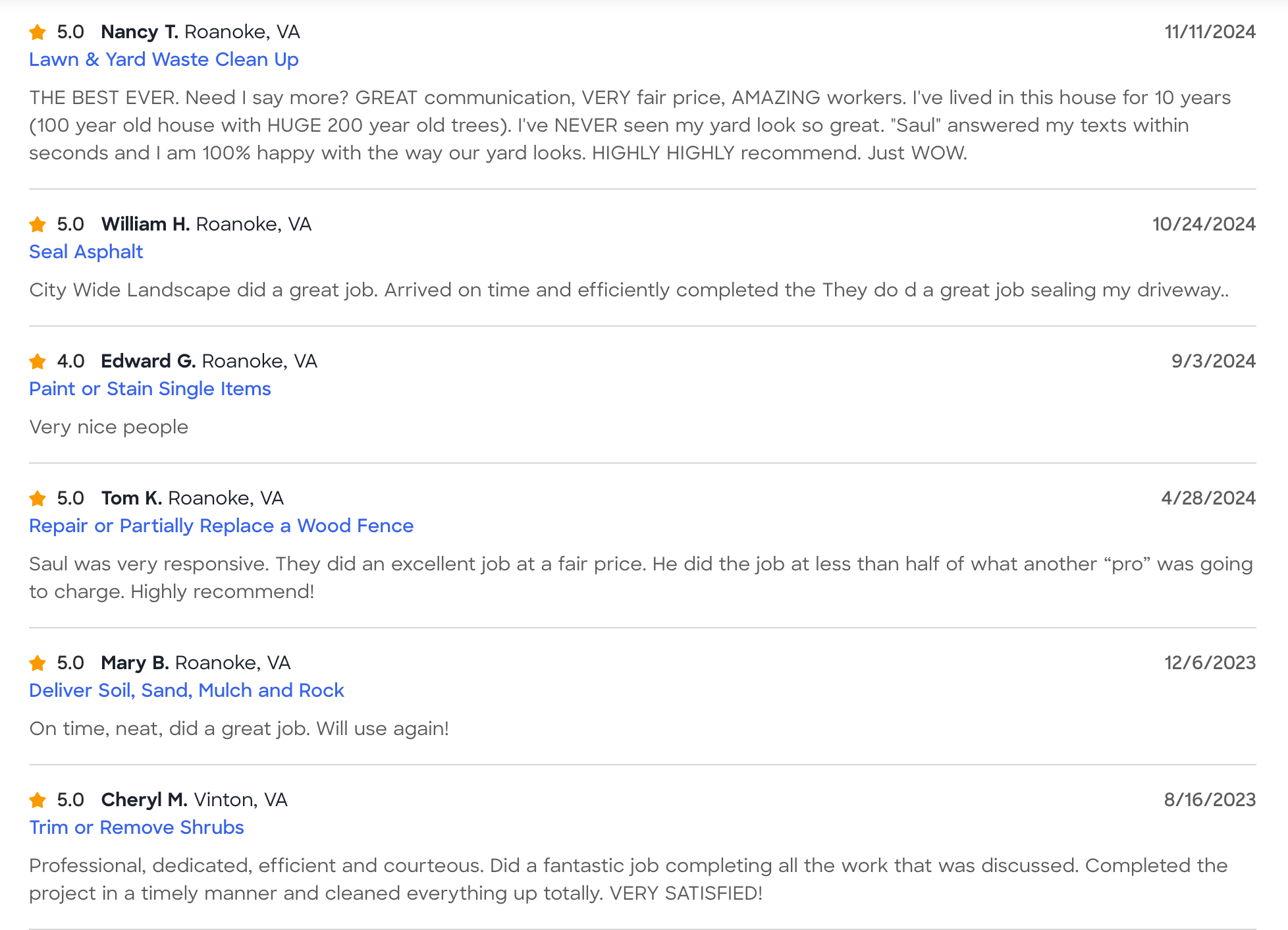
Task: Visit the Deliver Soil, Sand, Mulch and Rock link
Action: [187, 690]
